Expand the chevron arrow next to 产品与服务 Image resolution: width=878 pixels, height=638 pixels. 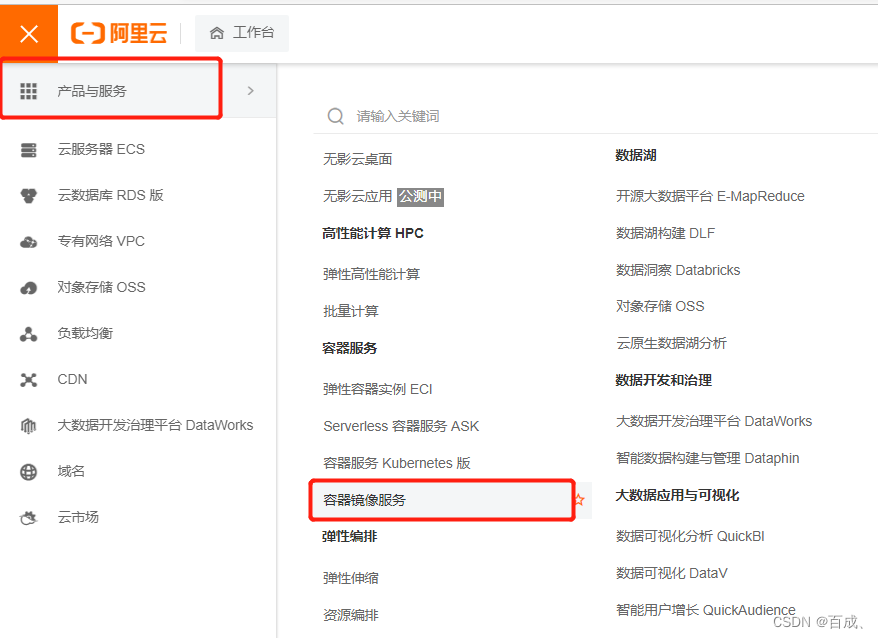click(251, 91)
